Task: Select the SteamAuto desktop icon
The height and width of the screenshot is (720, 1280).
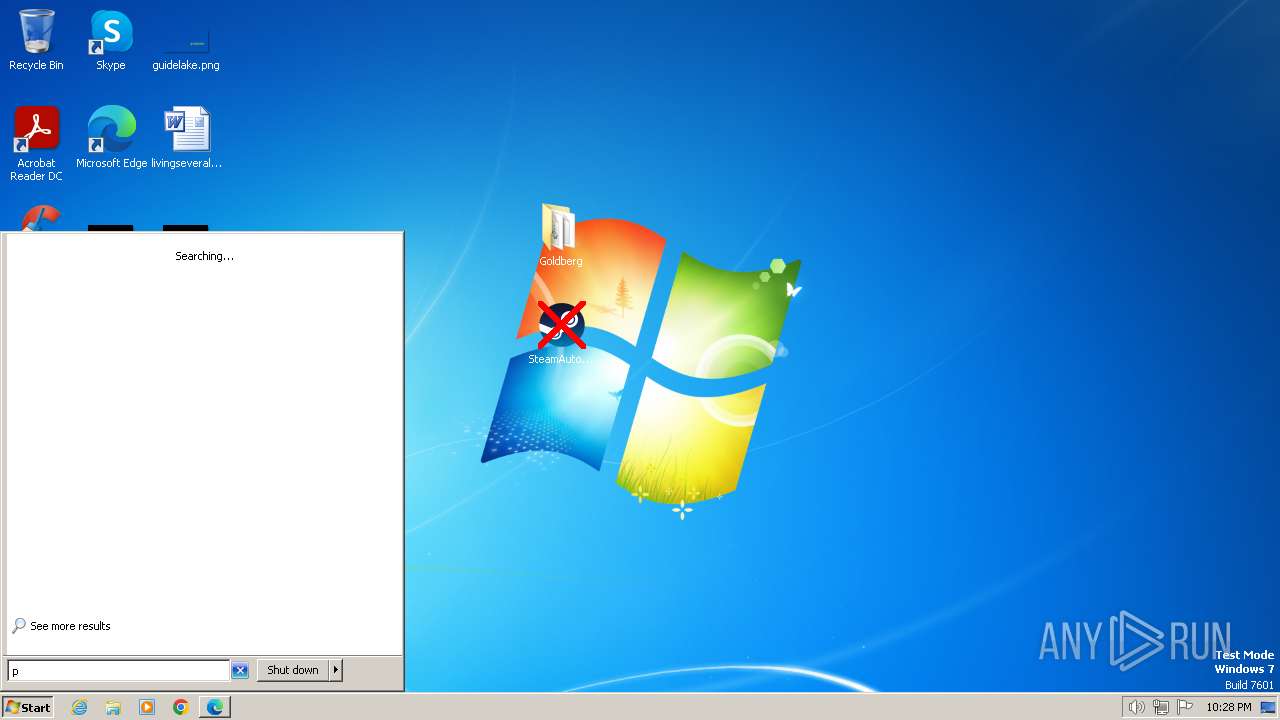Action: tap(560, 334)
